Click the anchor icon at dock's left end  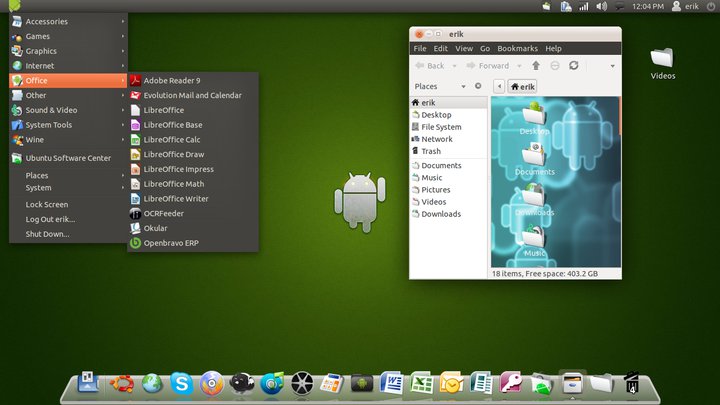click(x=88, y=382)
